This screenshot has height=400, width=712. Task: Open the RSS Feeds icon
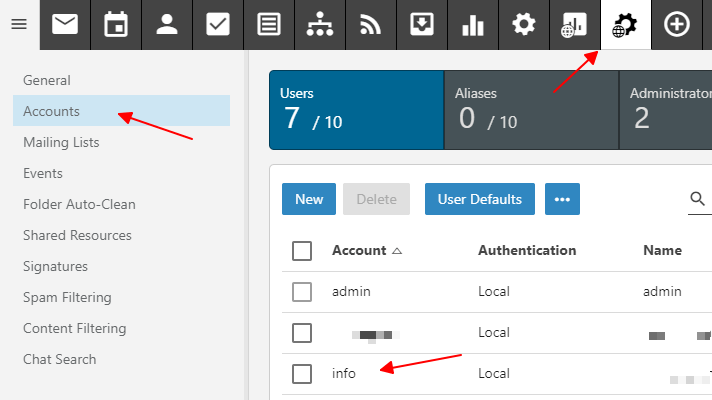click(x=371, y=25)
